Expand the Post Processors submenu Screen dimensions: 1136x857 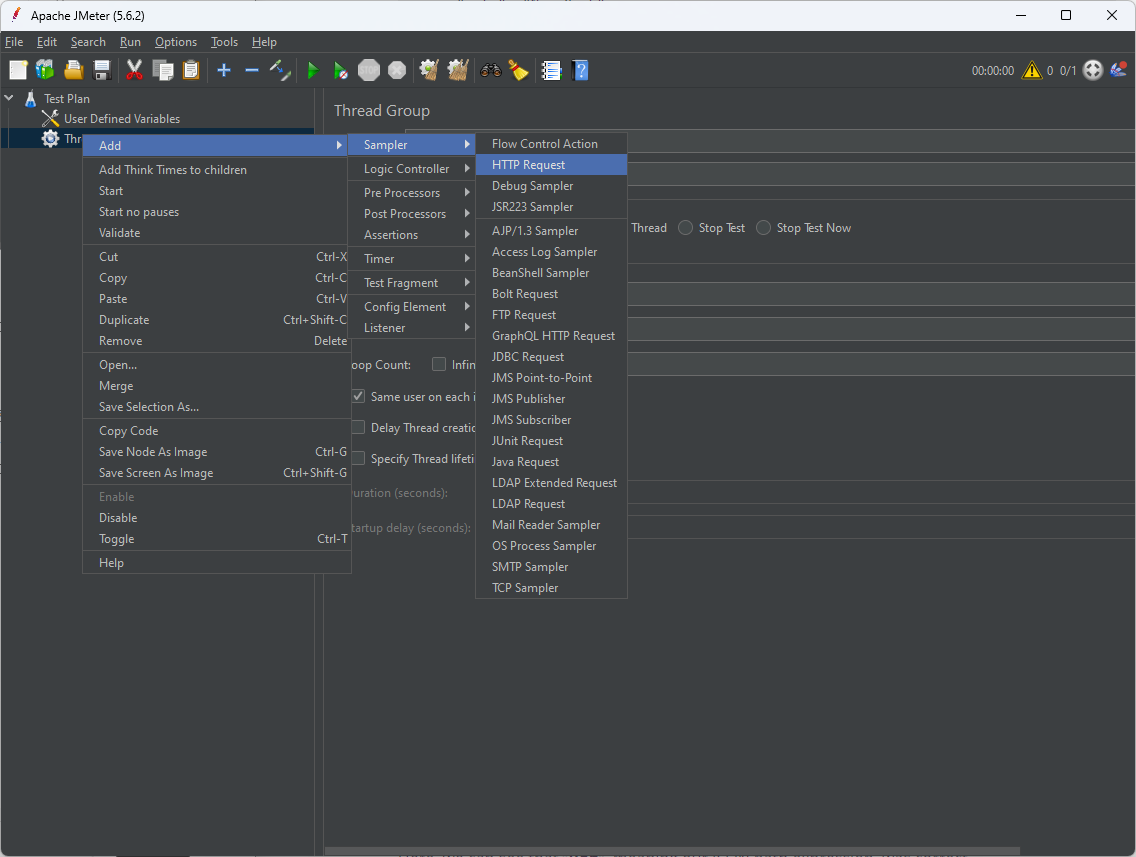(412, 214)
